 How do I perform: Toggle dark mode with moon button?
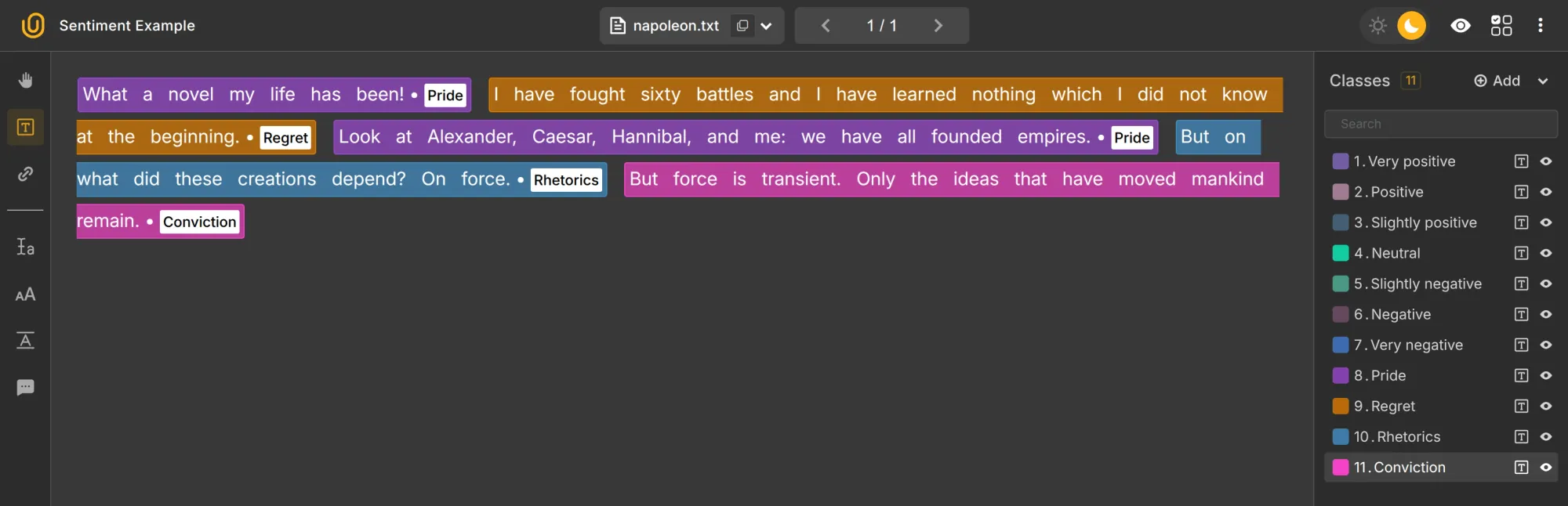[1411, 26]
